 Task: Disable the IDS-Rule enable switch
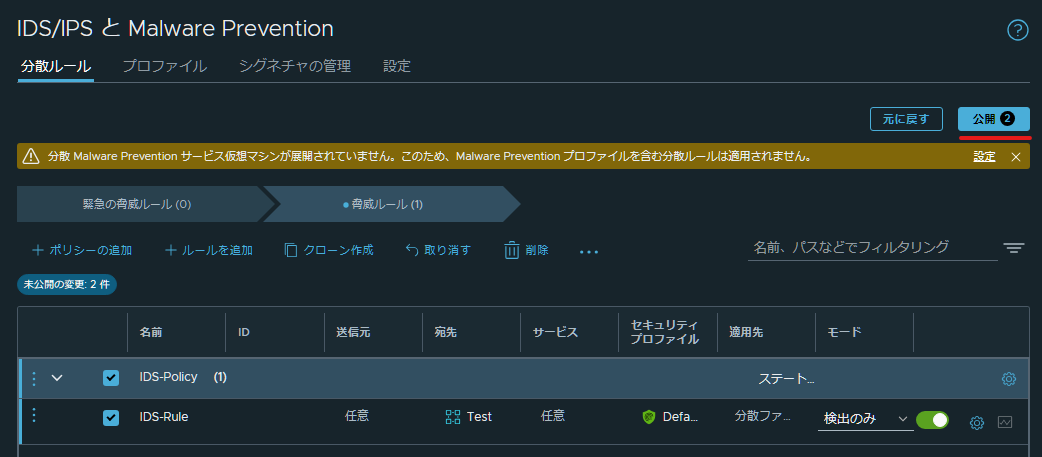[932, 420]
